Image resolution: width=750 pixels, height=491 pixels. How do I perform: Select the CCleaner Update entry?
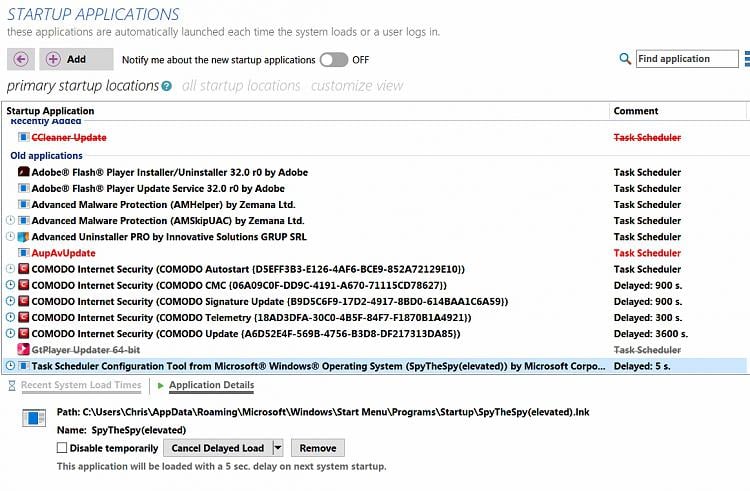tap(69, 137)
